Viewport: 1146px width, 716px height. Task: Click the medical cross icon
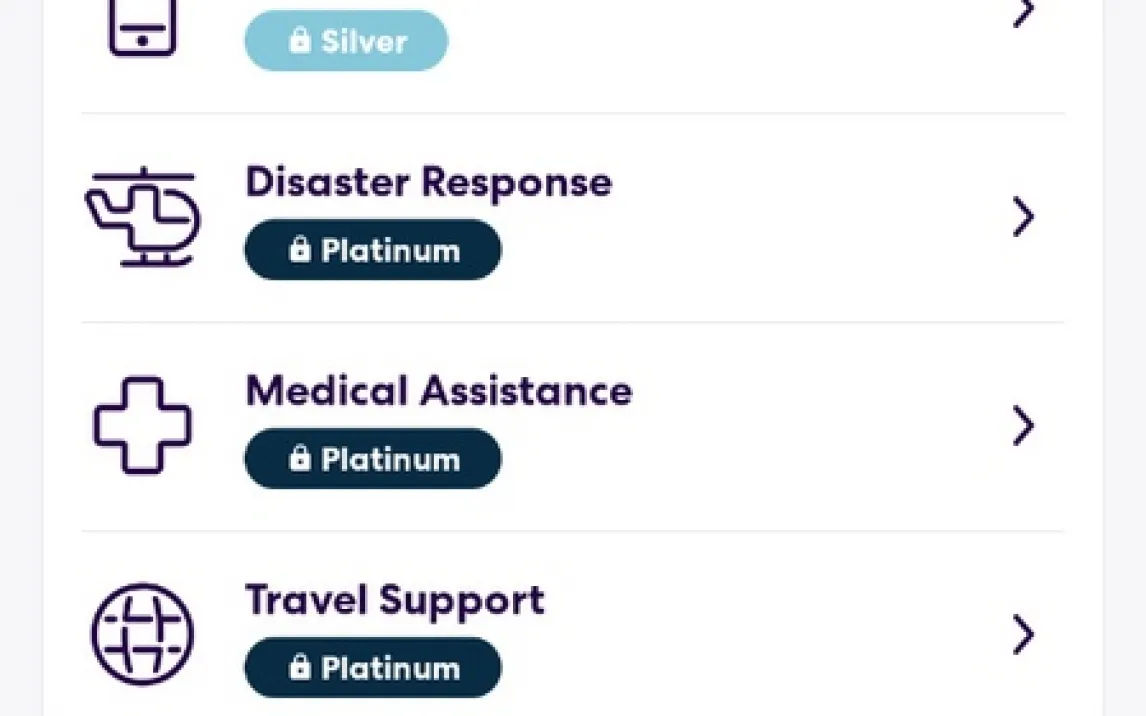click(x=142, y=425)
